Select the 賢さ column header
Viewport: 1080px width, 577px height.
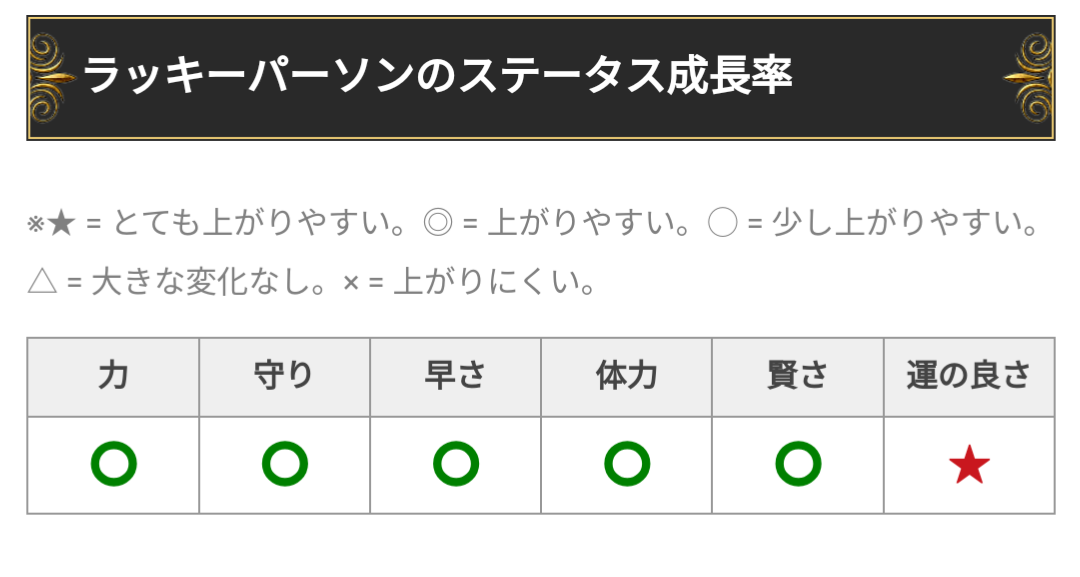coord(798,377)
